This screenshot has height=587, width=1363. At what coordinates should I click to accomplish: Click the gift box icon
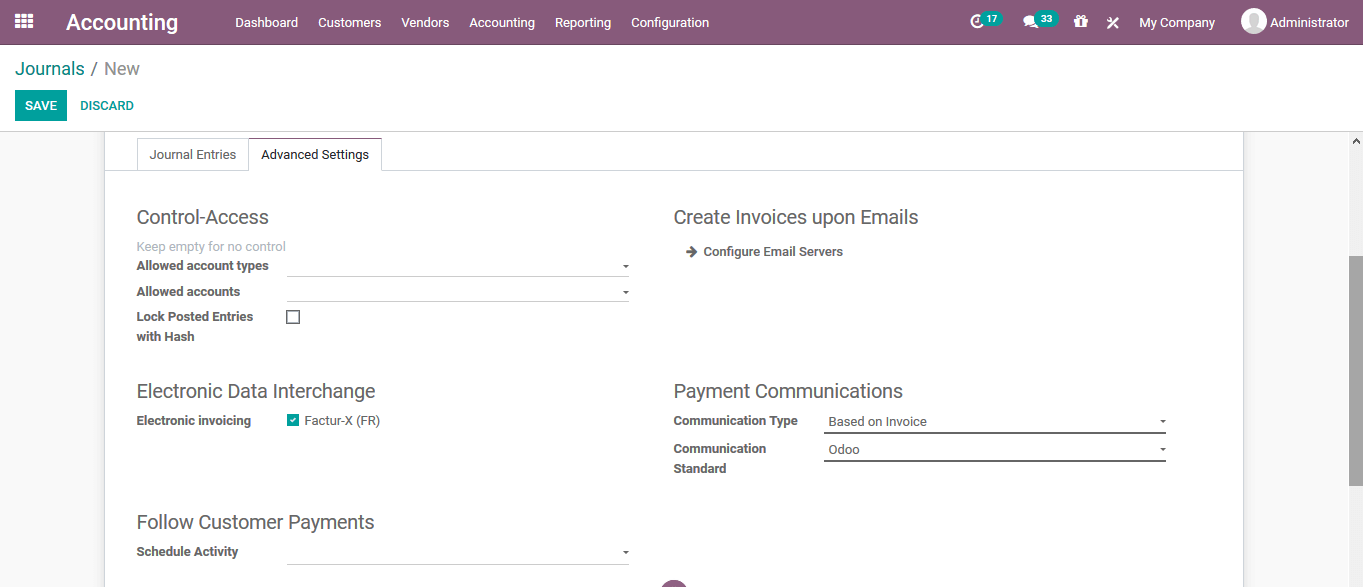[1080, 21]
